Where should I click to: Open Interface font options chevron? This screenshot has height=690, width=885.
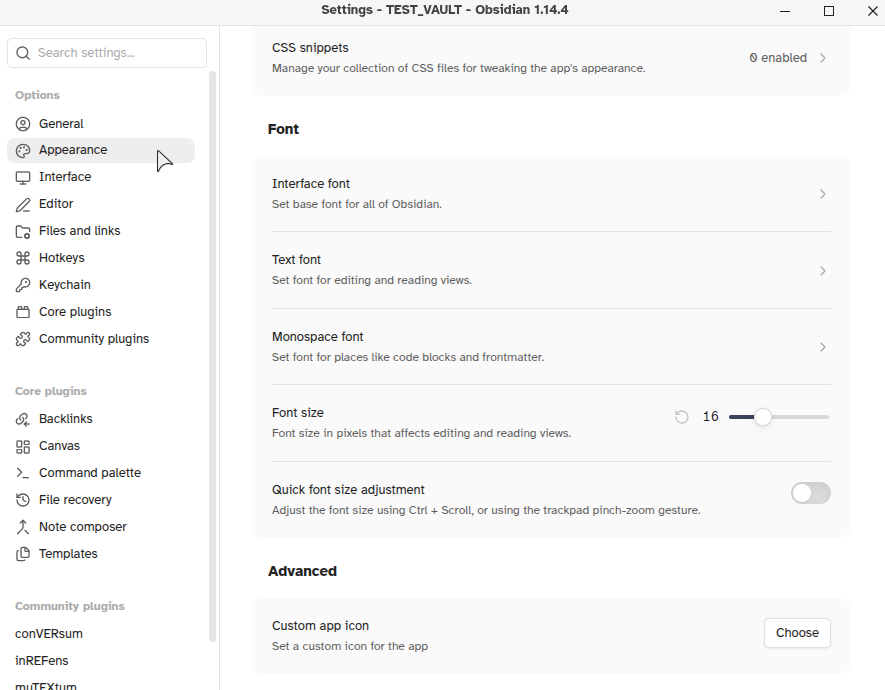pyautogui.click(x=823, y=194)
